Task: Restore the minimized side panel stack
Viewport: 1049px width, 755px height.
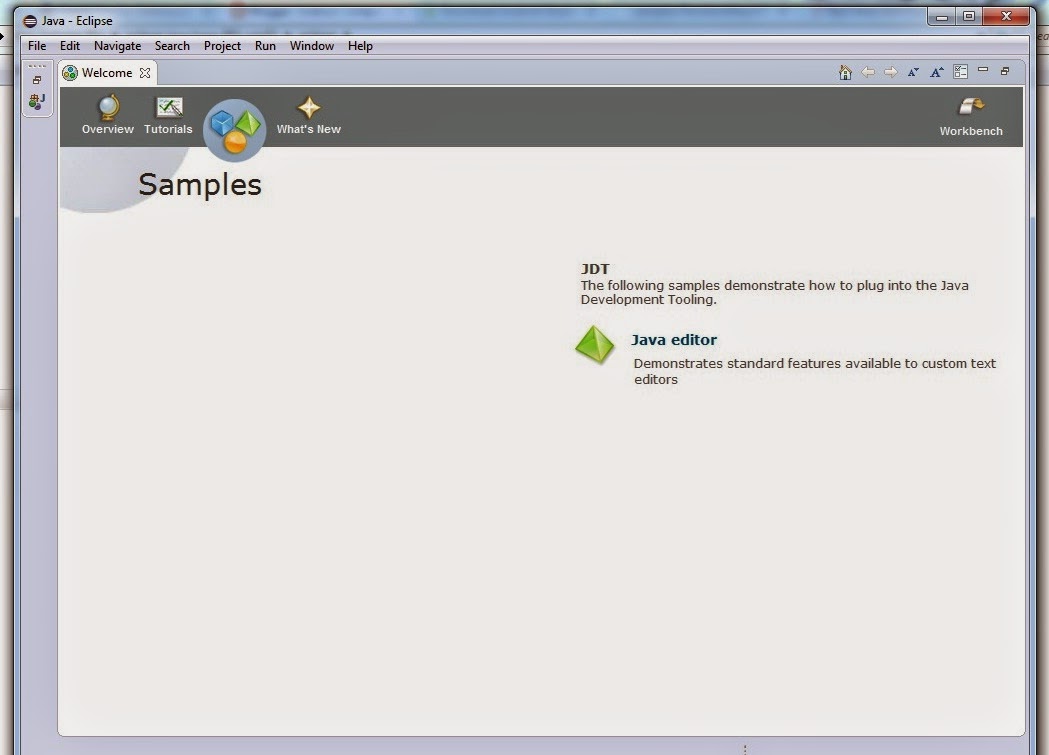Action: click(37, 80)
